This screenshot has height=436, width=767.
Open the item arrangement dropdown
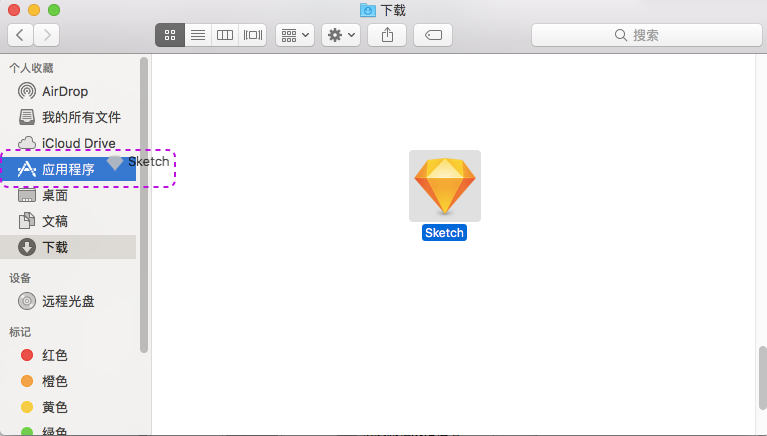click(x=295, y=35)
